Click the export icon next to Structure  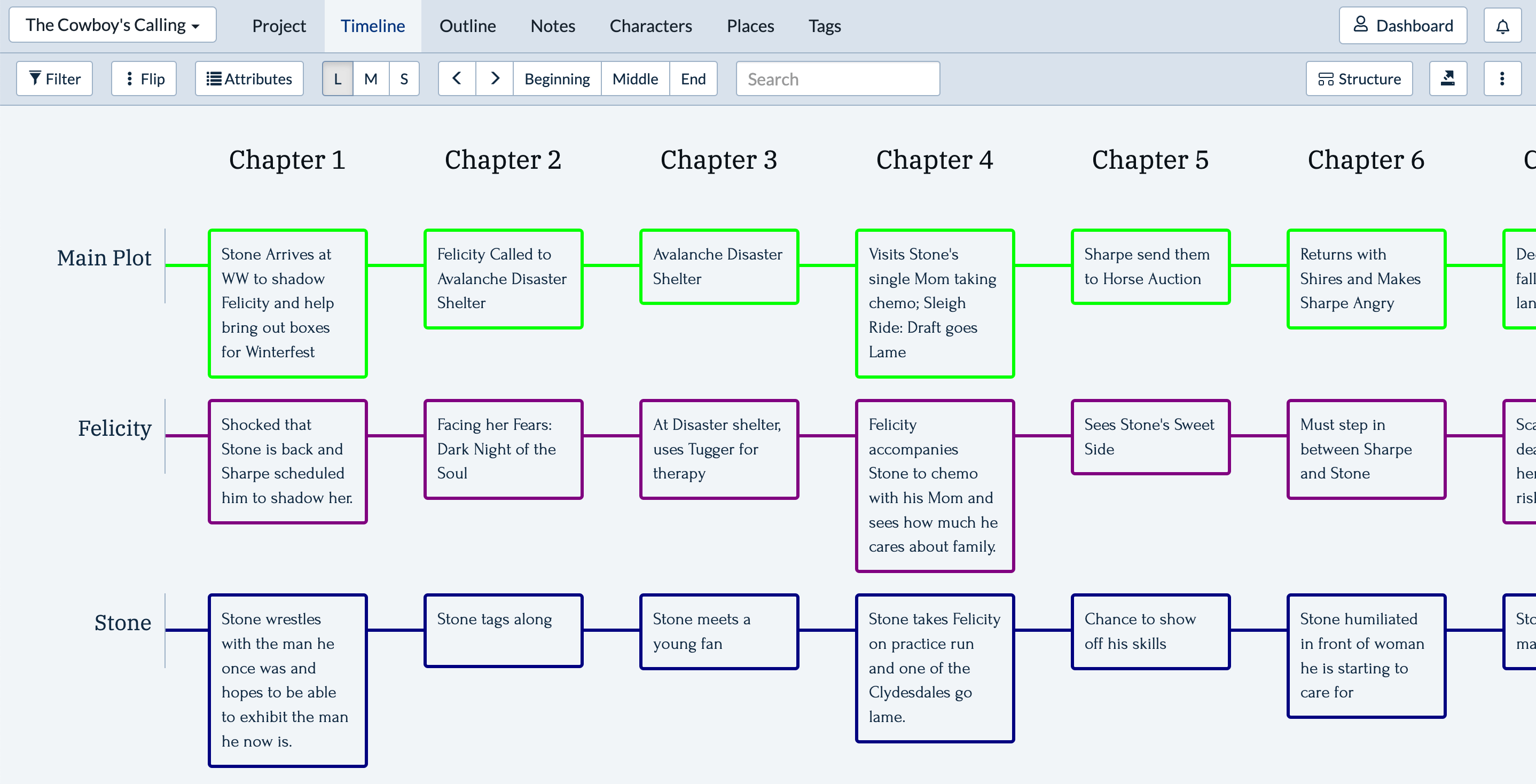click(1447, 79)
